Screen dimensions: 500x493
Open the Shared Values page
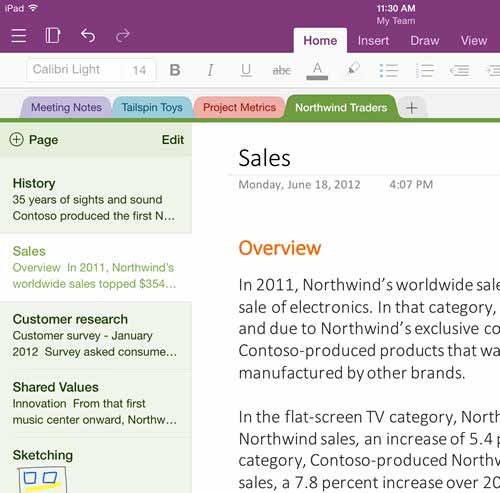(96, 403)
